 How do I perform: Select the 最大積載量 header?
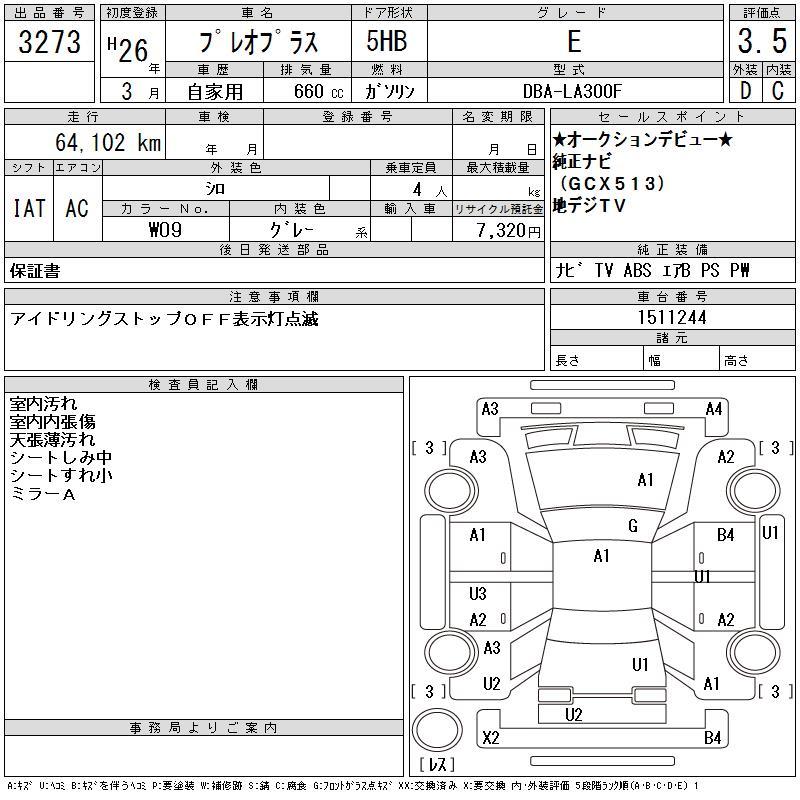(x=498, y=167)
